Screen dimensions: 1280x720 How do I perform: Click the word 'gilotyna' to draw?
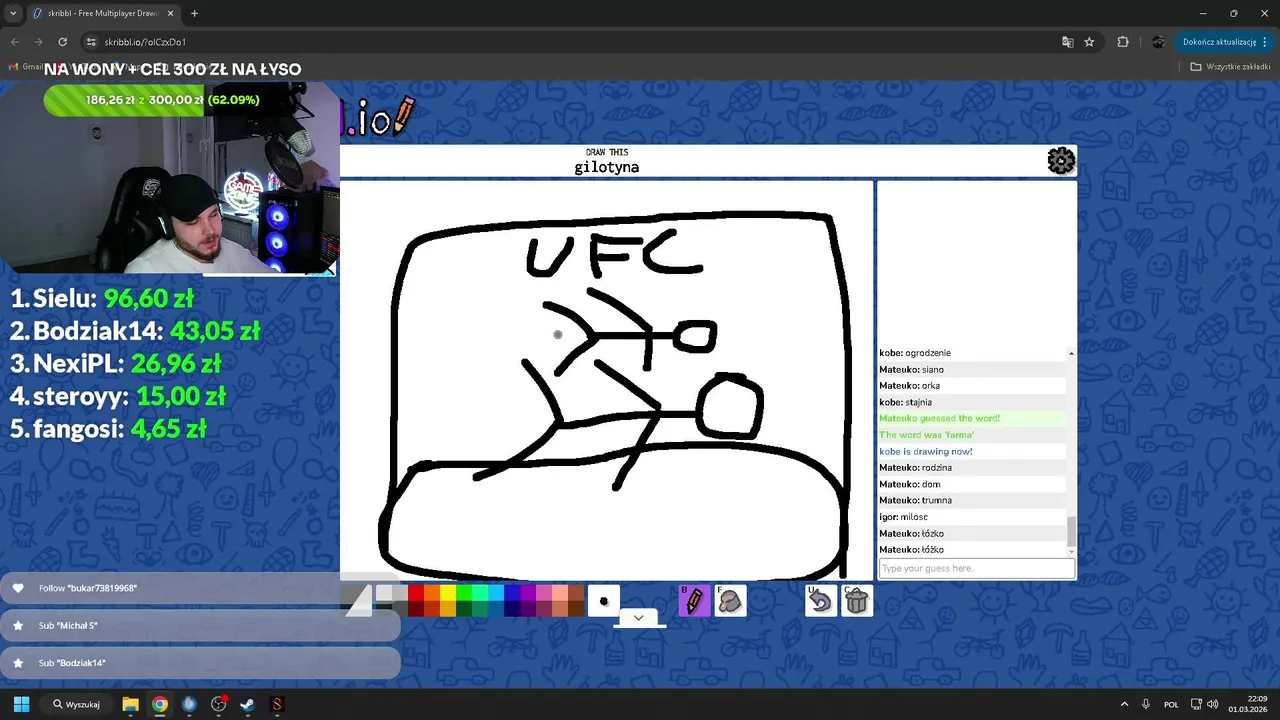point(606,168)
